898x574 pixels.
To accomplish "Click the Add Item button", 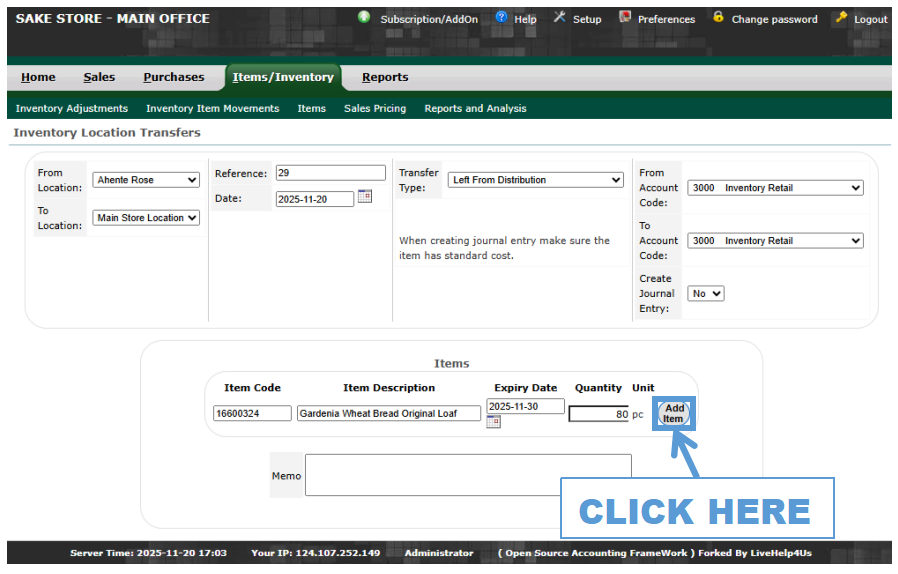I will 674,413.
